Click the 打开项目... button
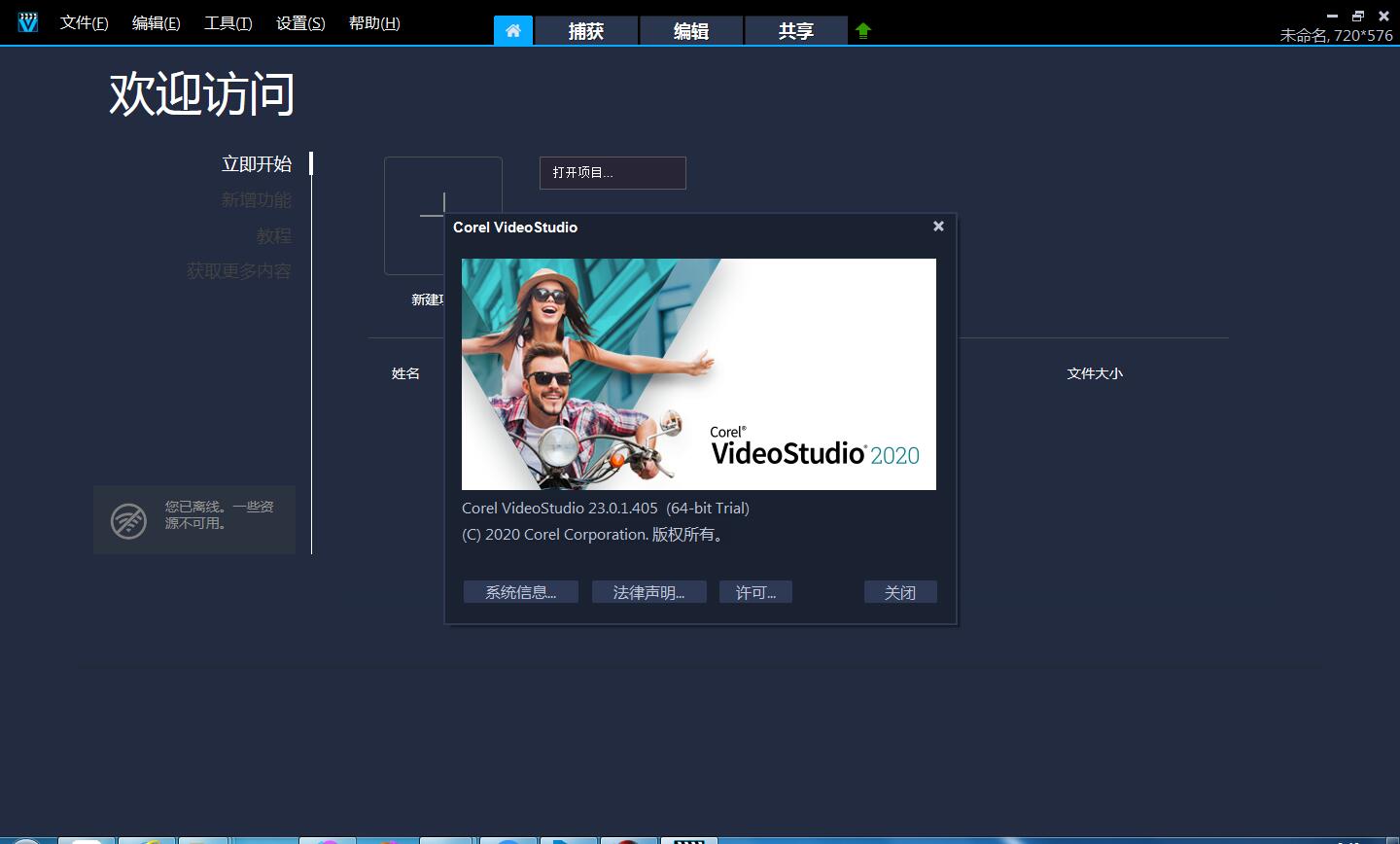 [x=612, y=172]
